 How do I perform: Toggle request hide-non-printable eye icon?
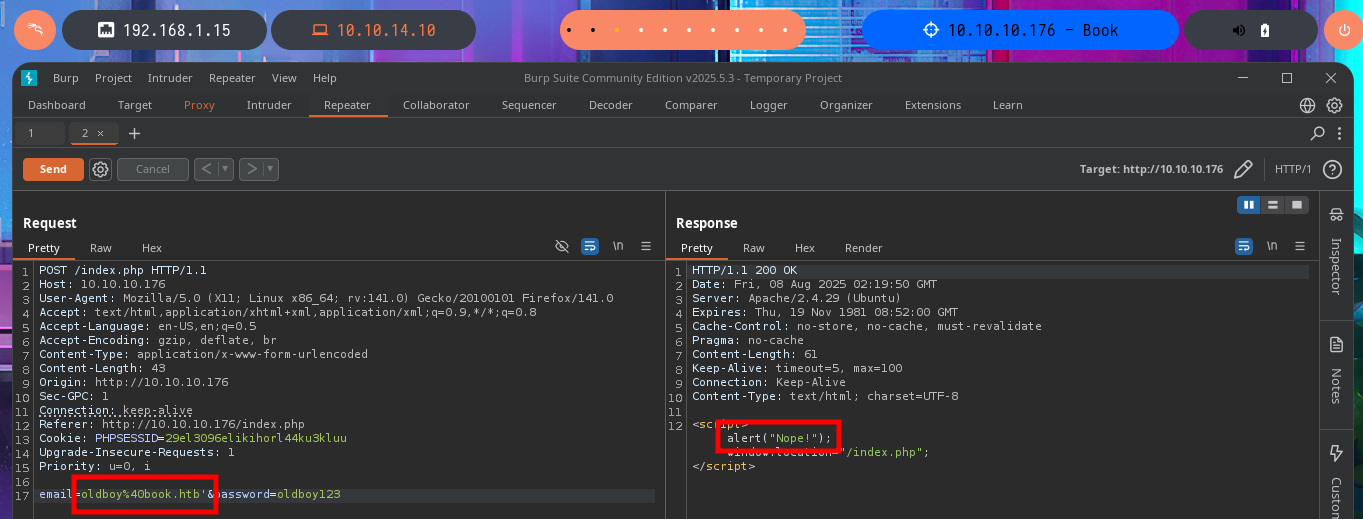click(562, 246)
